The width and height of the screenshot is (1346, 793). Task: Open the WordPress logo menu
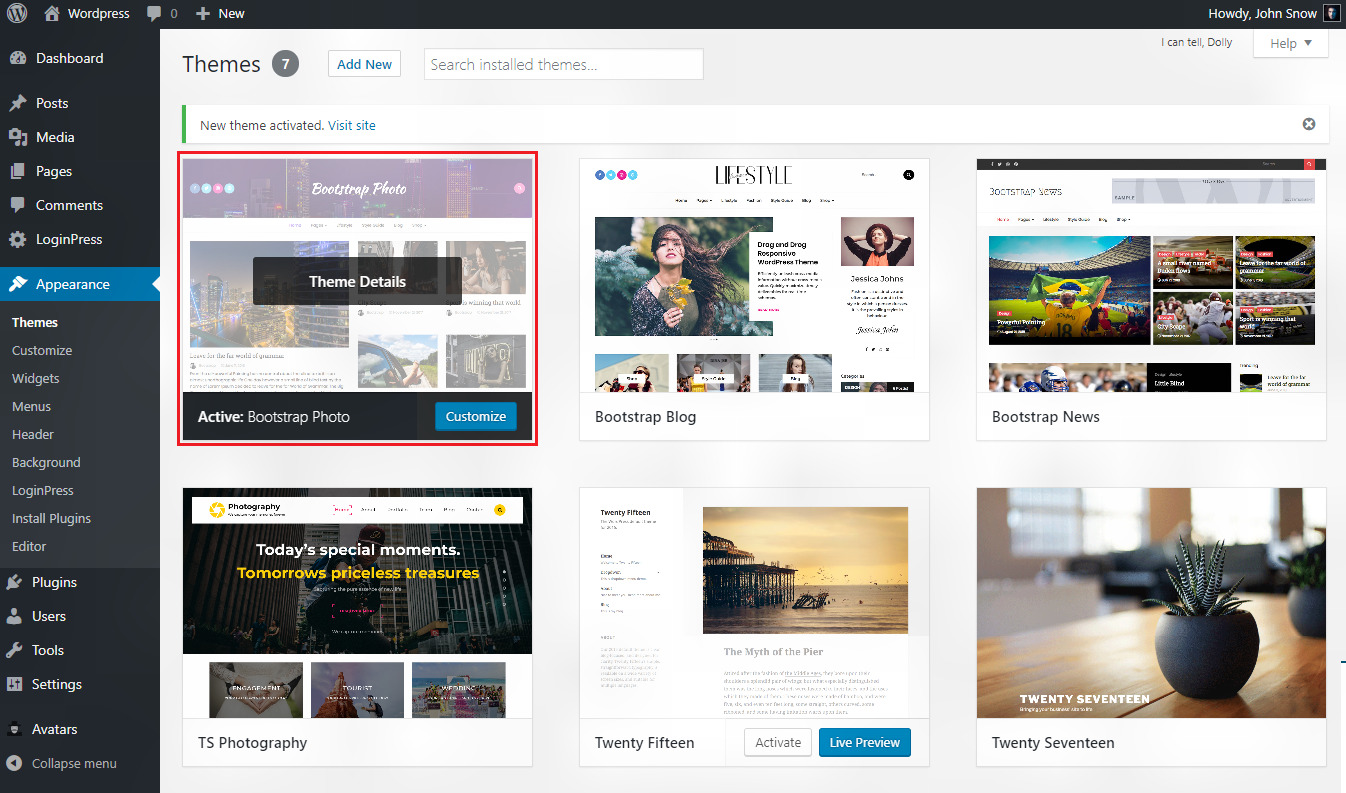pyautogui.click(x=19, y=14)
